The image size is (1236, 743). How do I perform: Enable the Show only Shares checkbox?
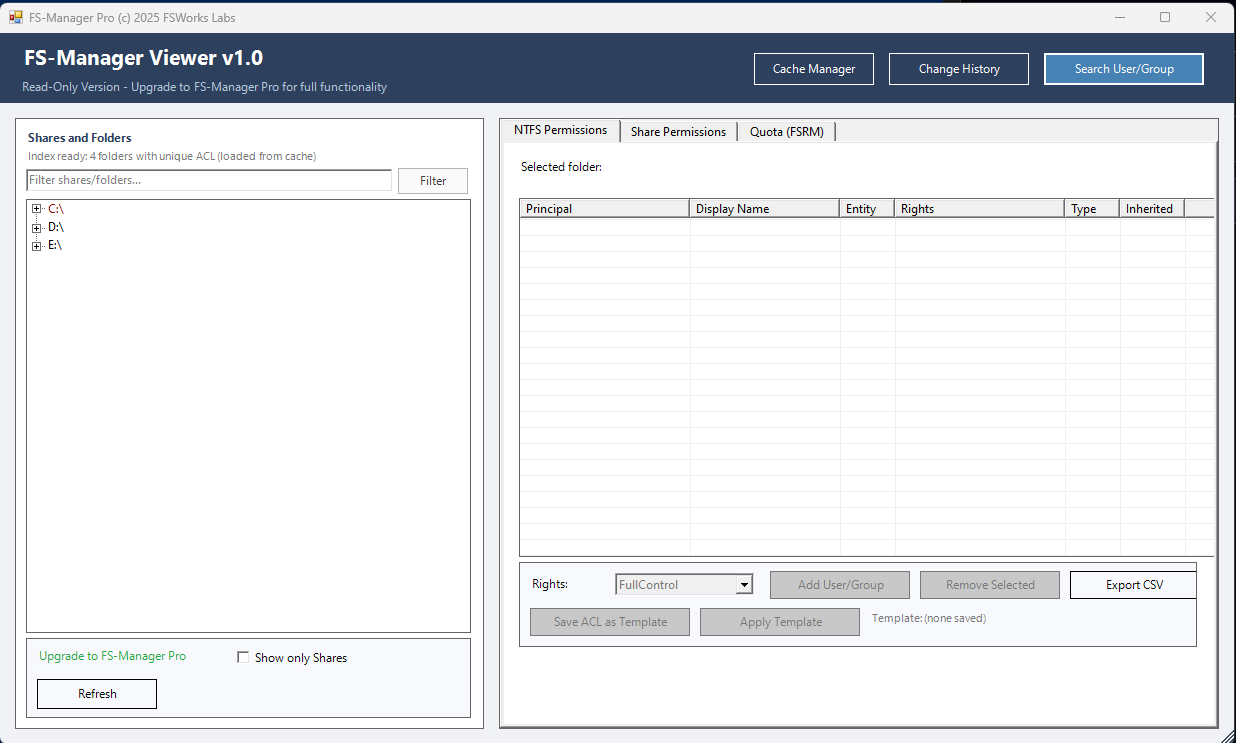point(243,657)
